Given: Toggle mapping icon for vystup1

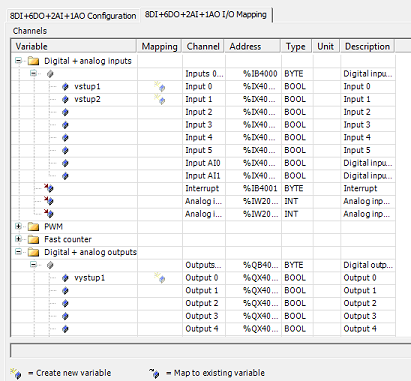Looking at the screenshot, I should tap(160, 278).
